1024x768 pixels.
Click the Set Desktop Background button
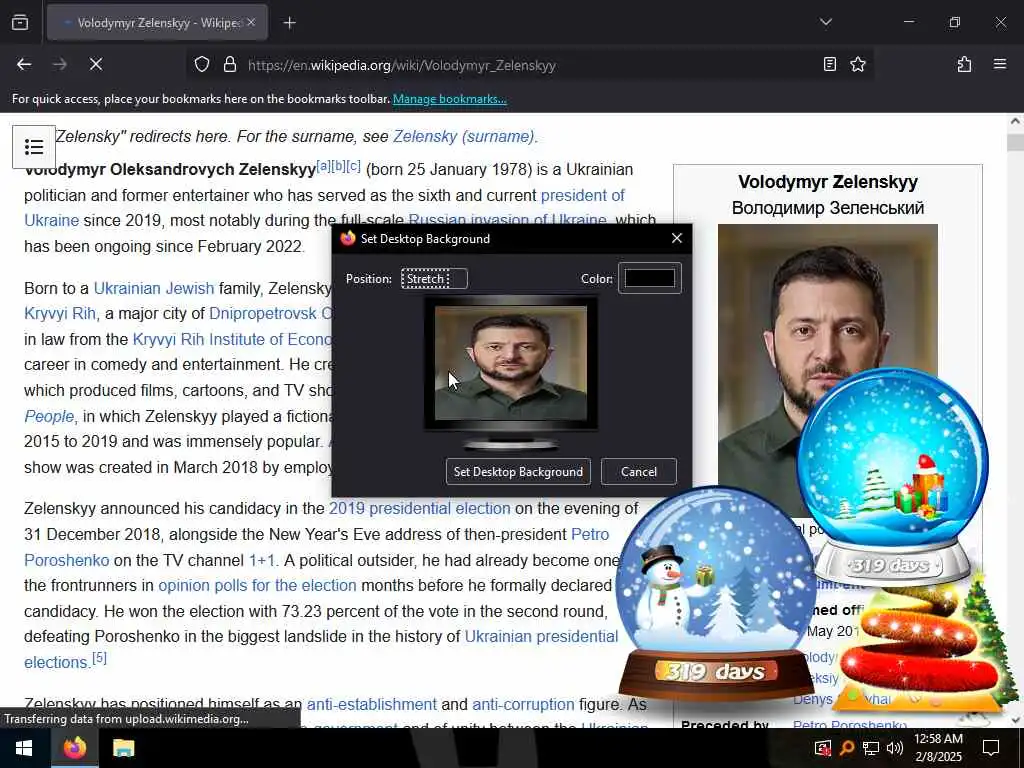click(518, 472)
